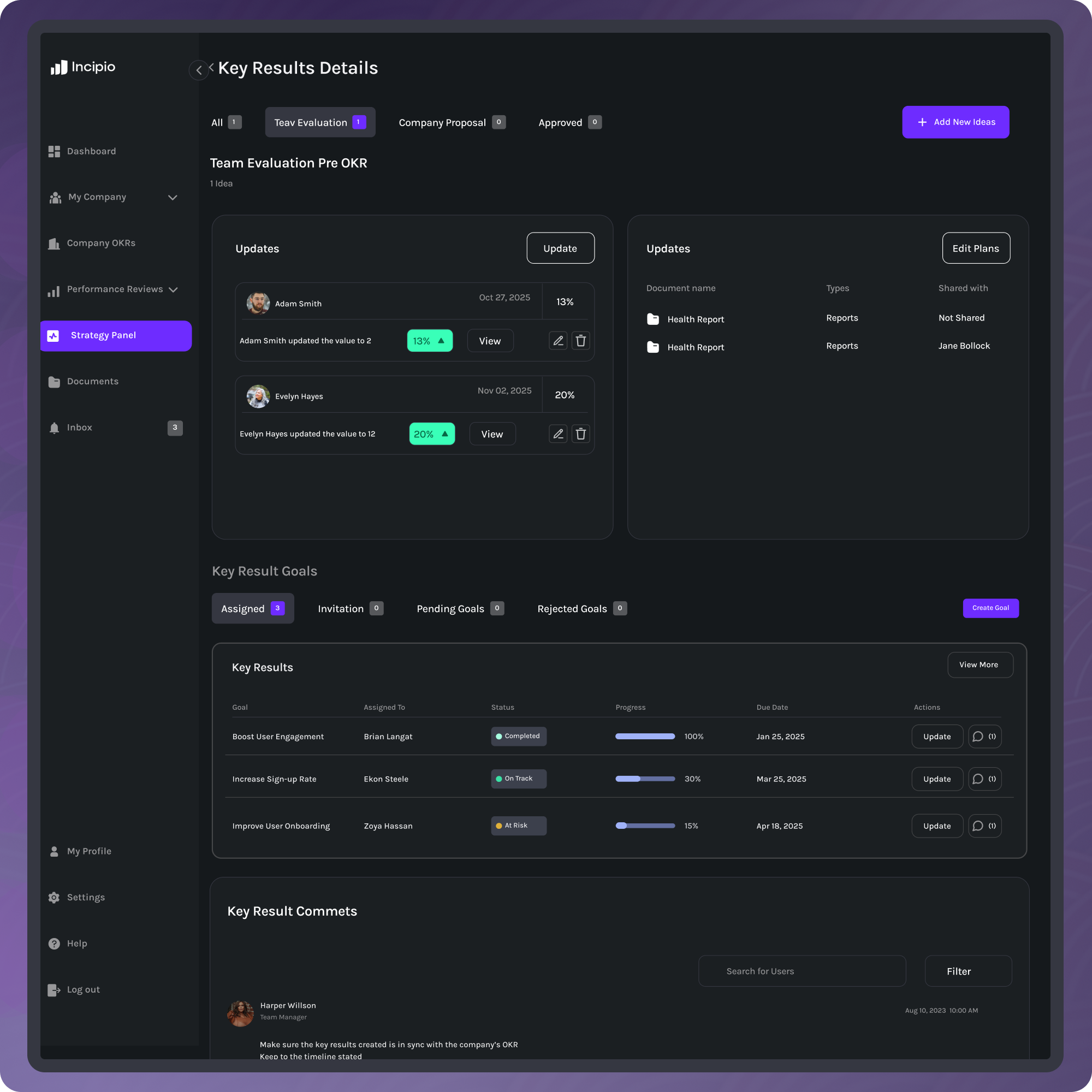This screenshot has height=1092, width=1092.
Task: Click the Add New Ideas button
Action: click(x=956, y=122)
